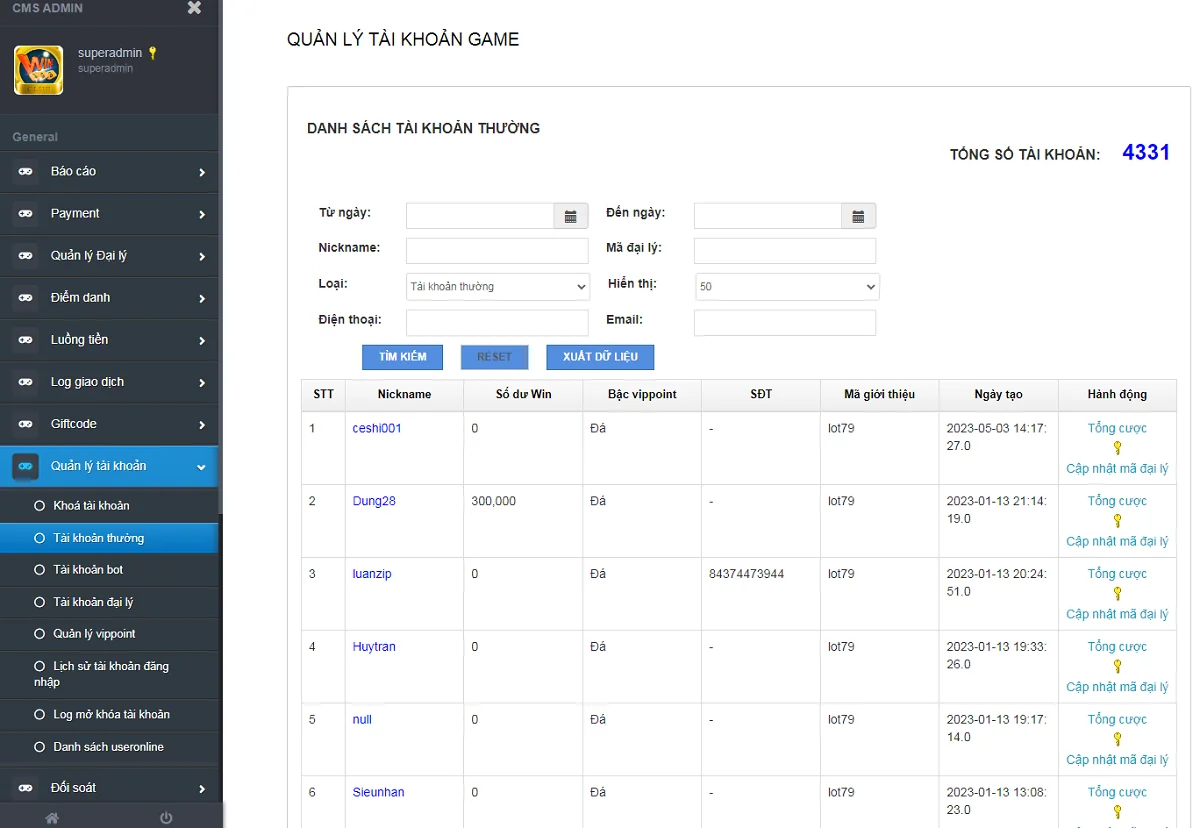Click the key icon in ceshi001 row
The height and width of the screenshot is (828, 1200).
point(1117,448)
